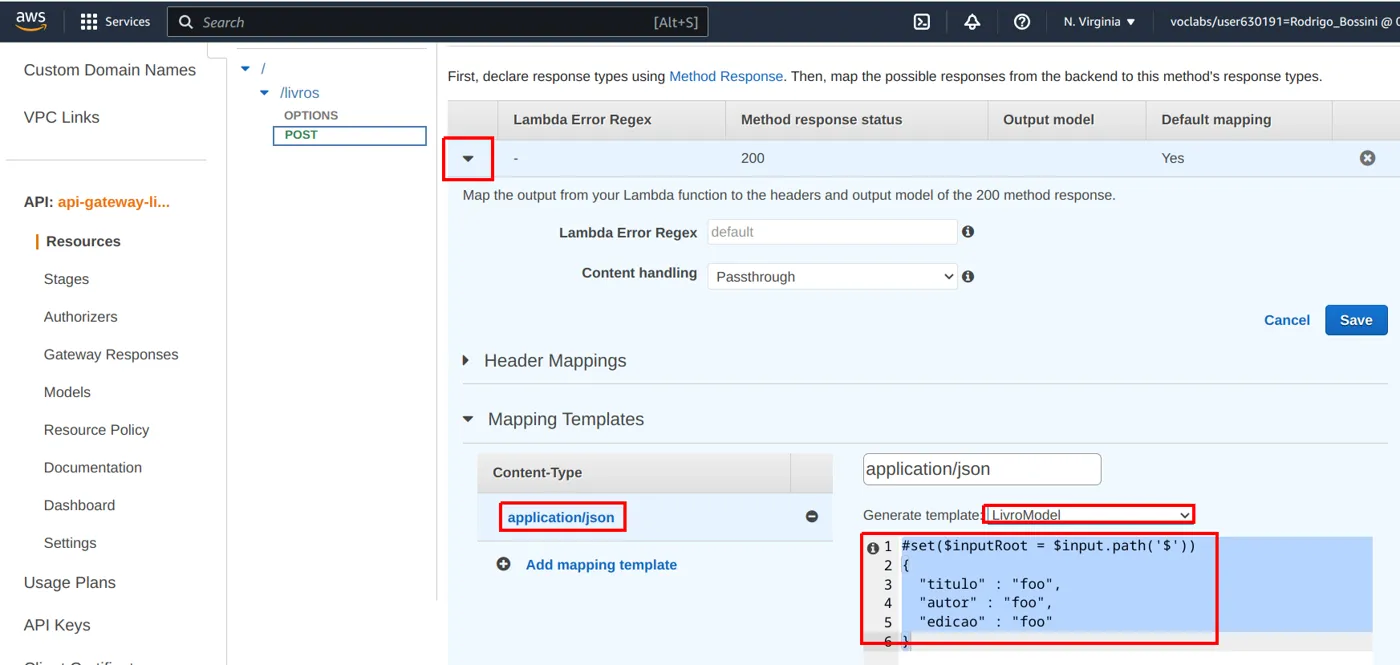This screenshot has height=665, width=1400.
Task: Click the AWS logo home icon
Action: click(x=31, y=22)
